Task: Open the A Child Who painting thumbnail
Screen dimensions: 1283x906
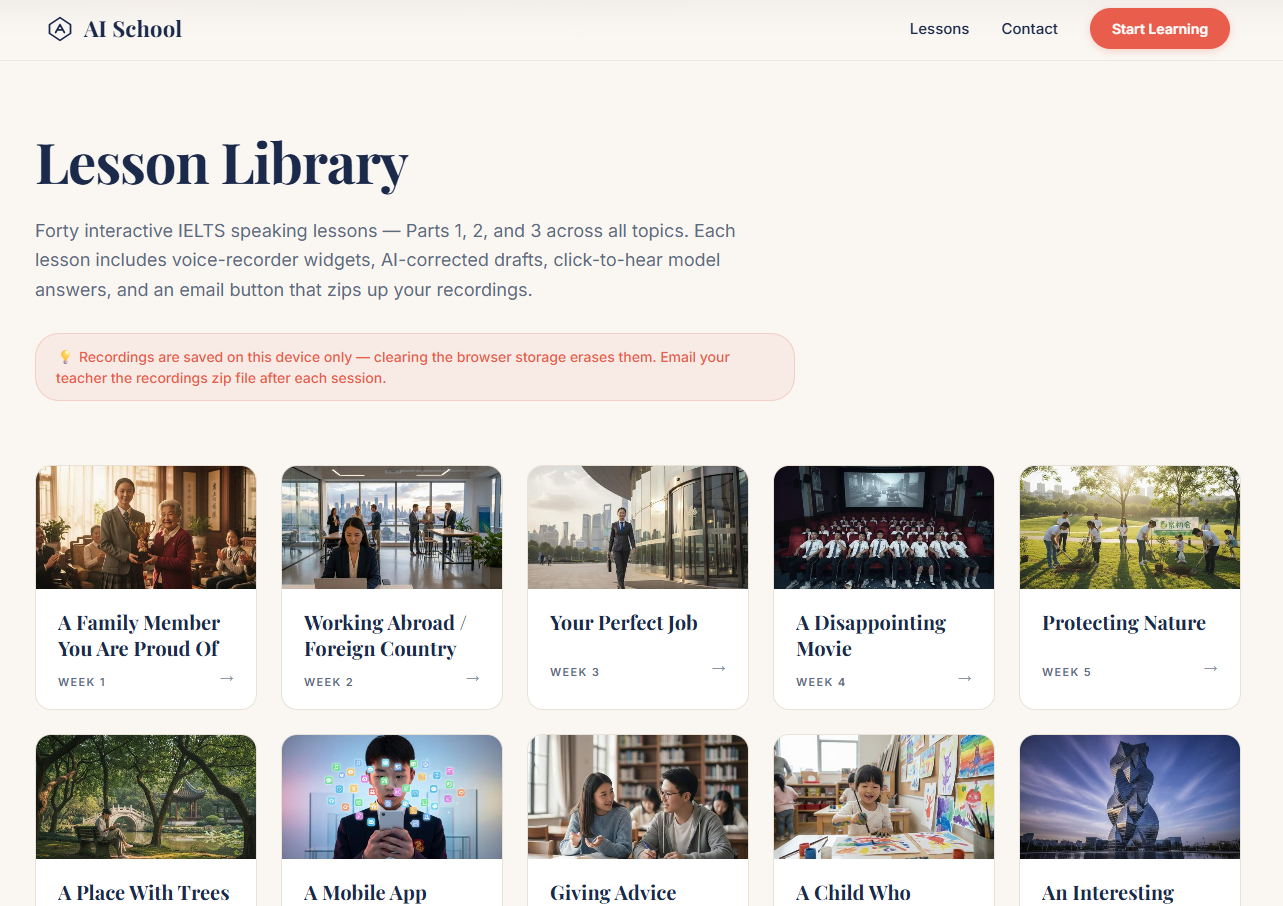Action: (884, 797)
